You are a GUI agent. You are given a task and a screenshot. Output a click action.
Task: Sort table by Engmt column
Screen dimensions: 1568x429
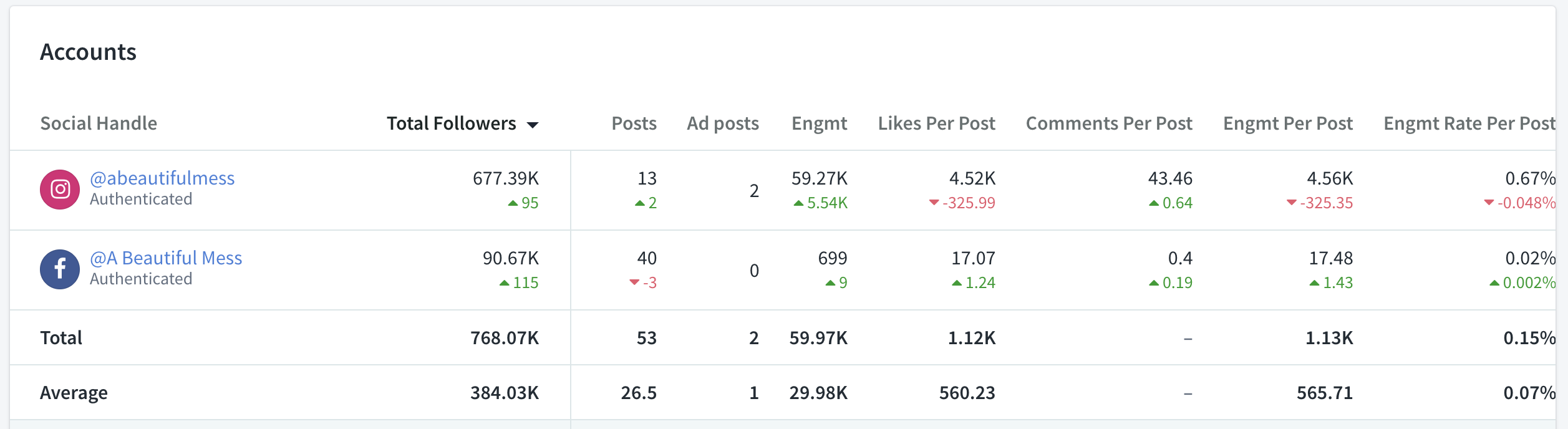tap(819, 123)
